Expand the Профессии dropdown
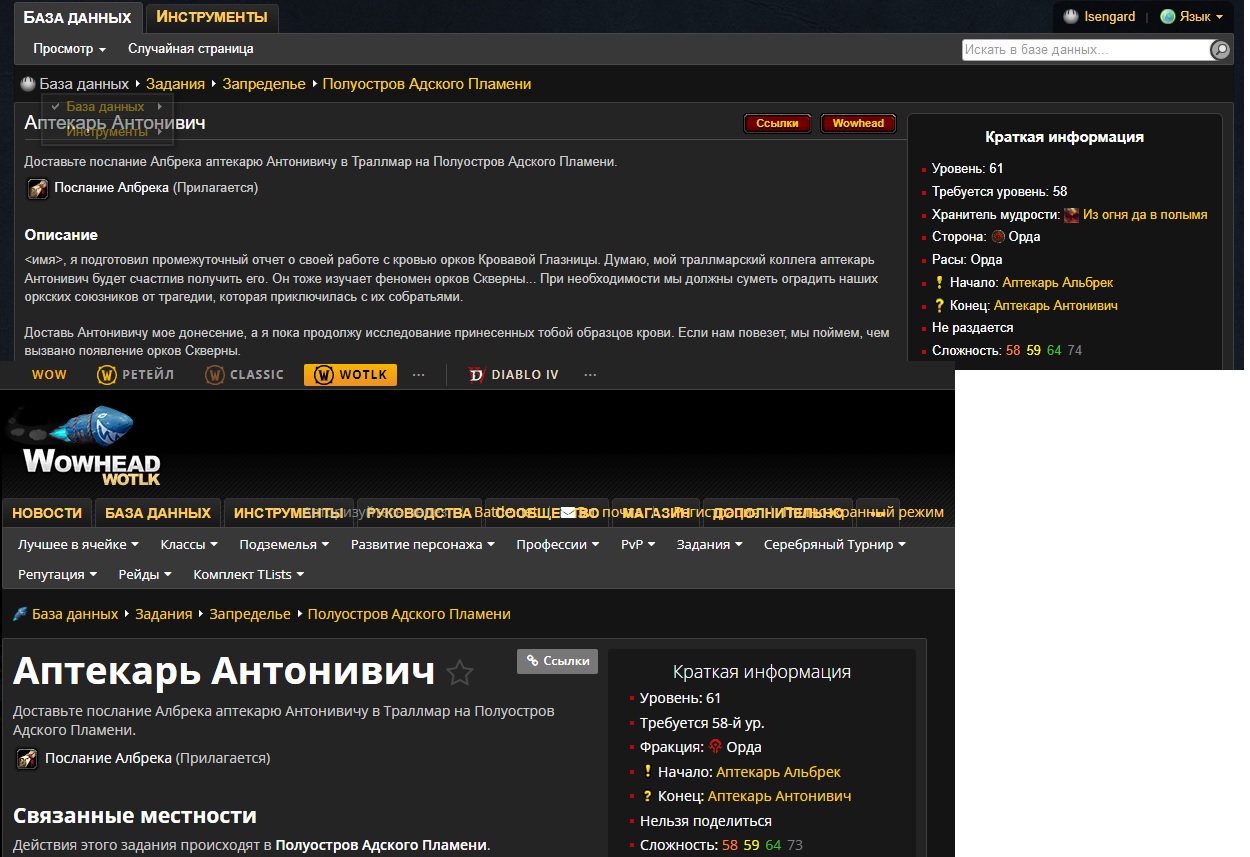The height and width of the screenshot is (857, 1250). pos(558,545)
